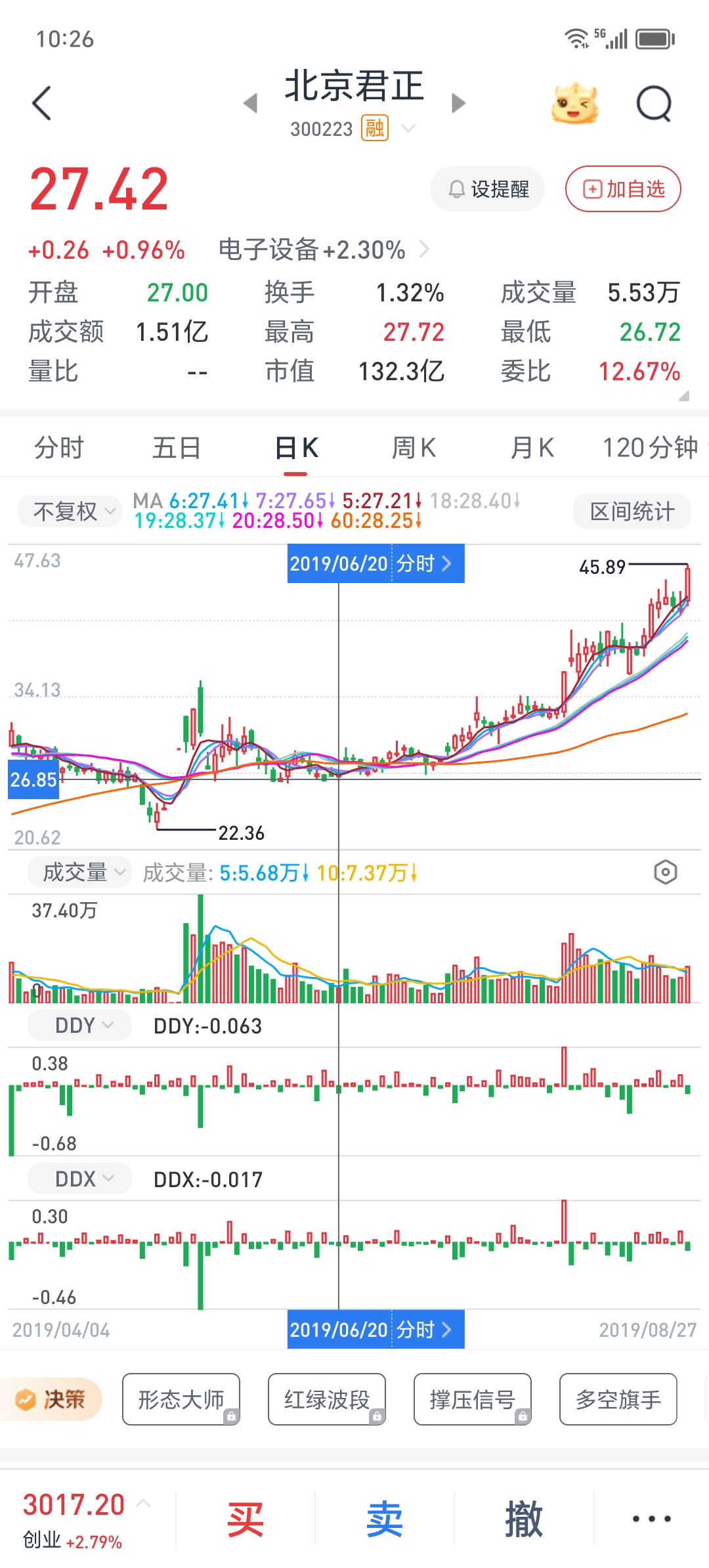Expand quote details corner triangle
709x1568 pixels.
(x=683, y=395)
